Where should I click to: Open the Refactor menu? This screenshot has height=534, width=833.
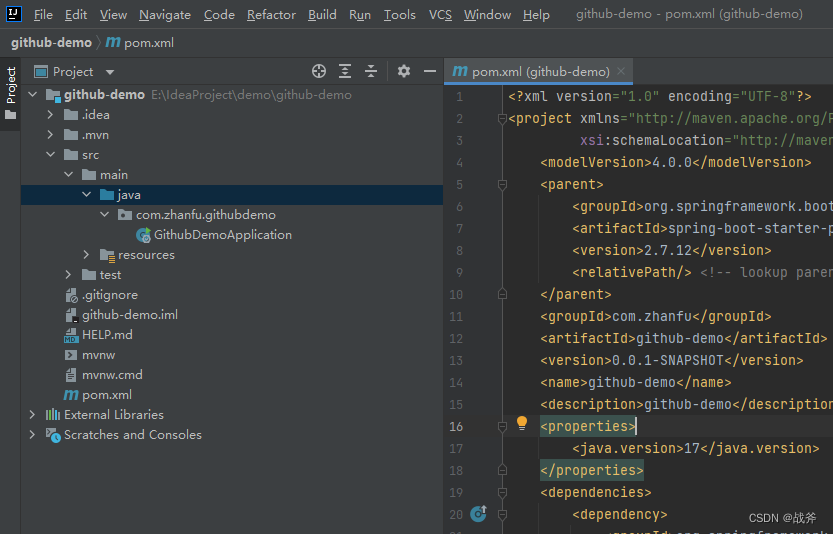click(271, 15)
